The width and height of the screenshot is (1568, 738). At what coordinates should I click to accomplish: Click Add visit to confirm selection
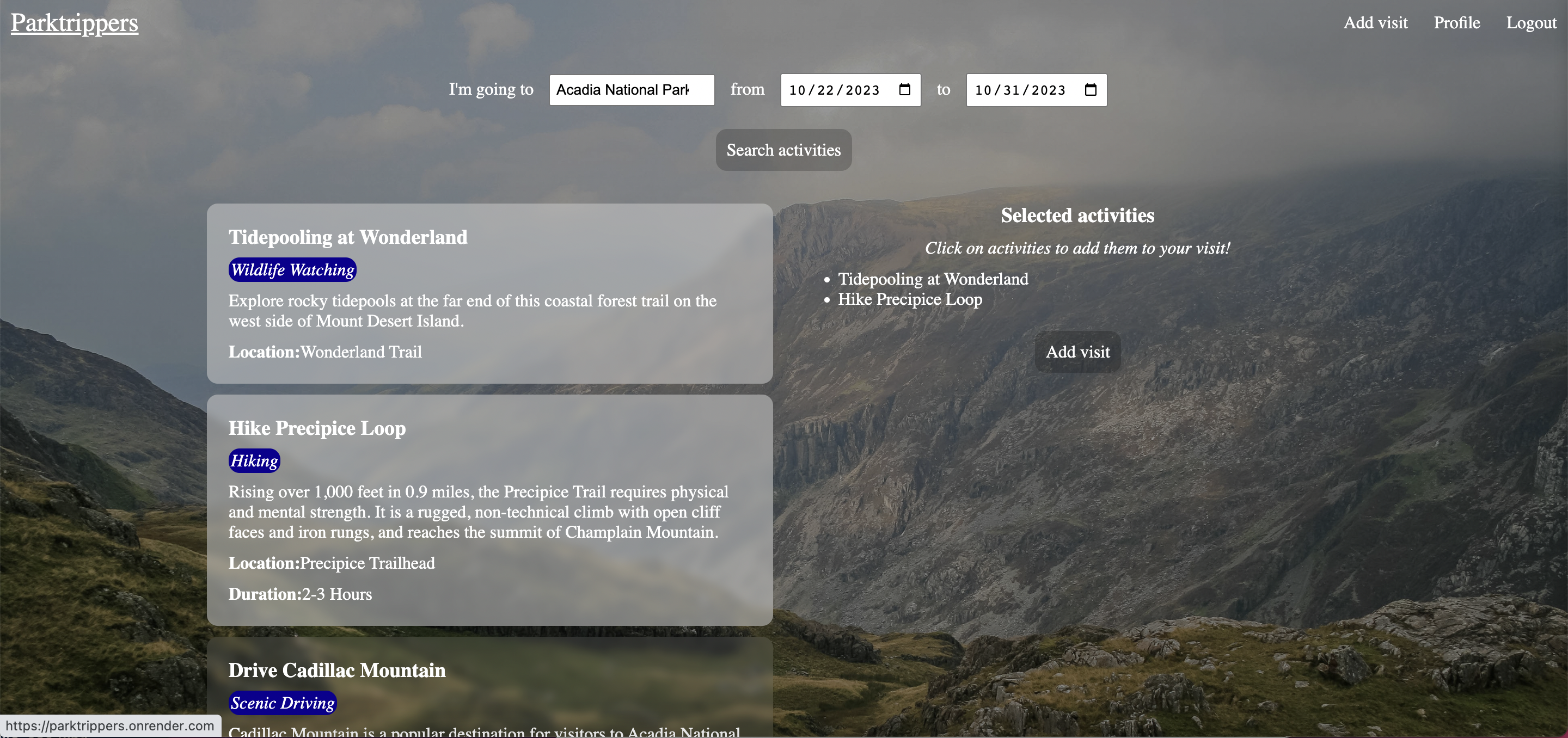[x=1078, y=351]
